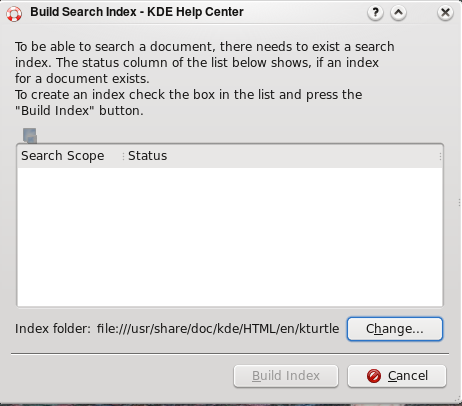Click the dotted handle on the dialog's right edge

click(x=459, y=202)
